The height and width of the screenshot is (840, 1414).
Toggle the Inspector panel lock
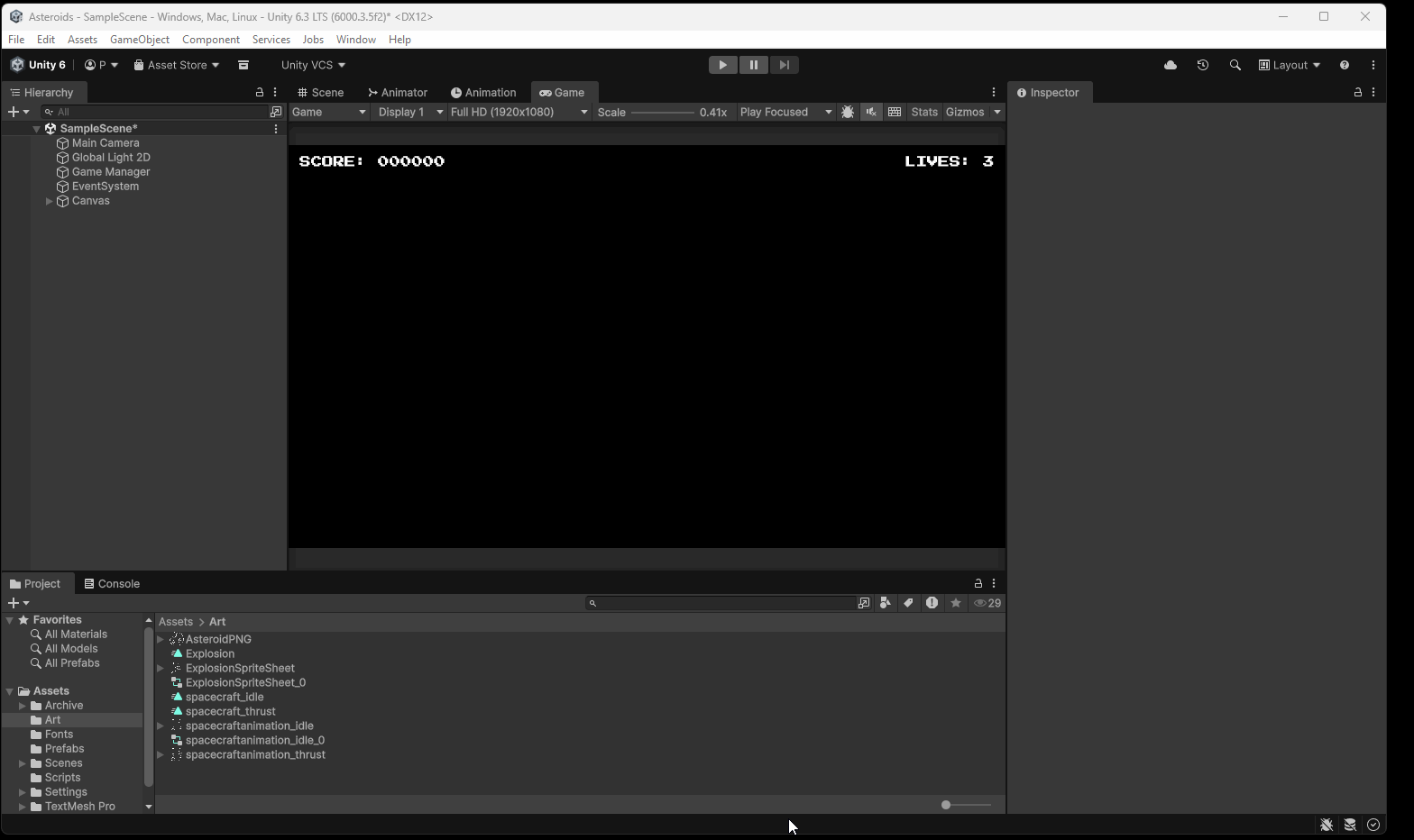[1358, 92]
